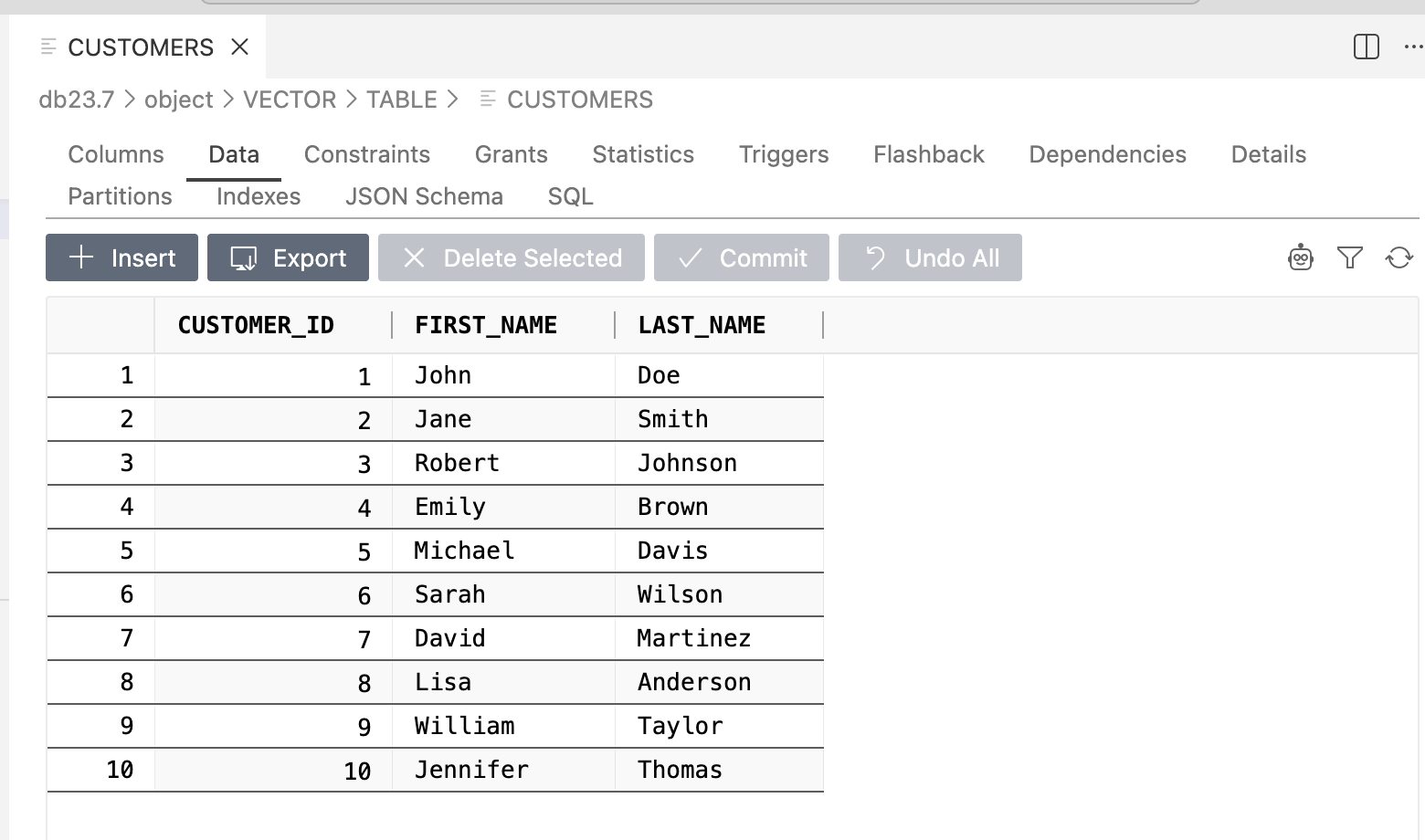Select the Export icon on the Export button
Screen dimensions: 1425x840
242,257
